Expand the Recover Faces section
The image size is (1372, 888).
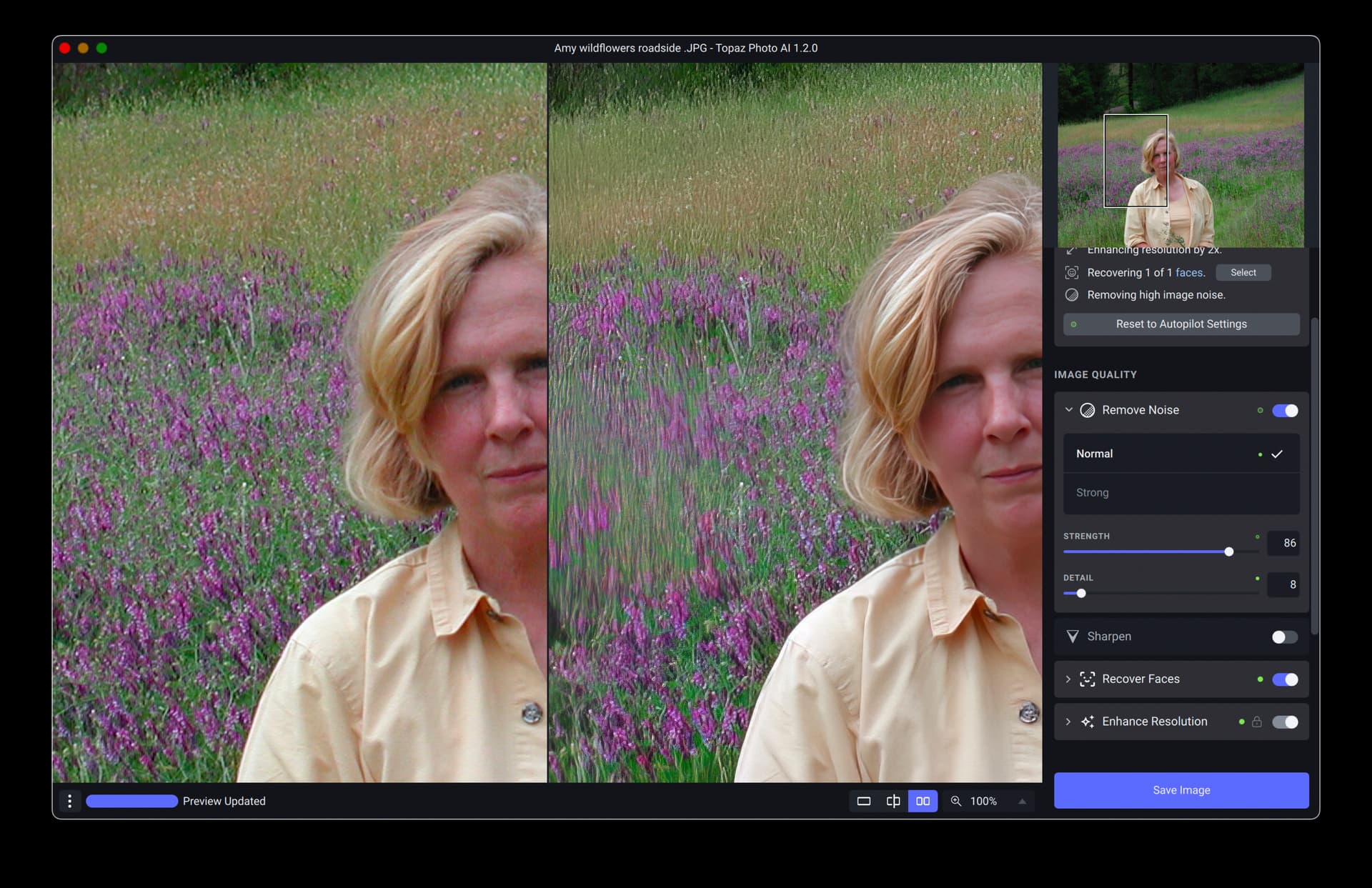[1068, 679]
